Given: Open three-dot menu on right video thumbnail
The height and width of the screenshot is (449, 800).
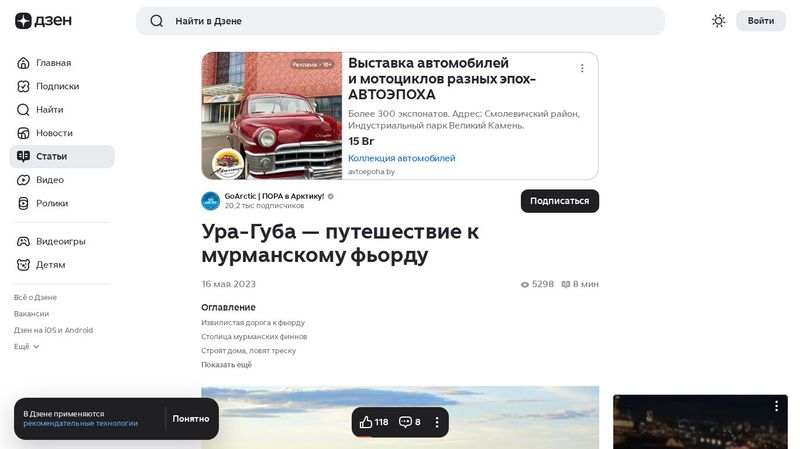Looking at the screenshot, I should point(775,406).
